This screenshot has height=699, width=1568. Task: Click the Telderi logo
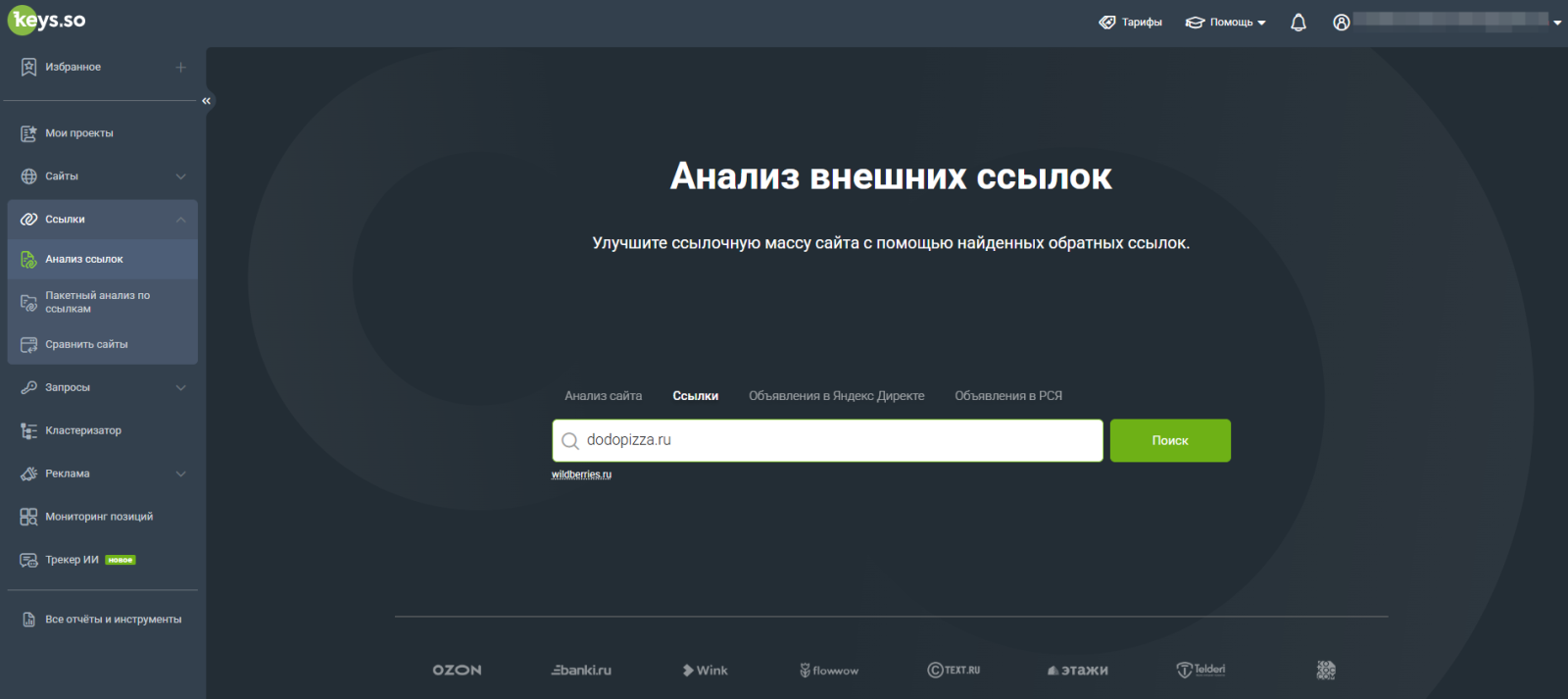pos(1200,671)
